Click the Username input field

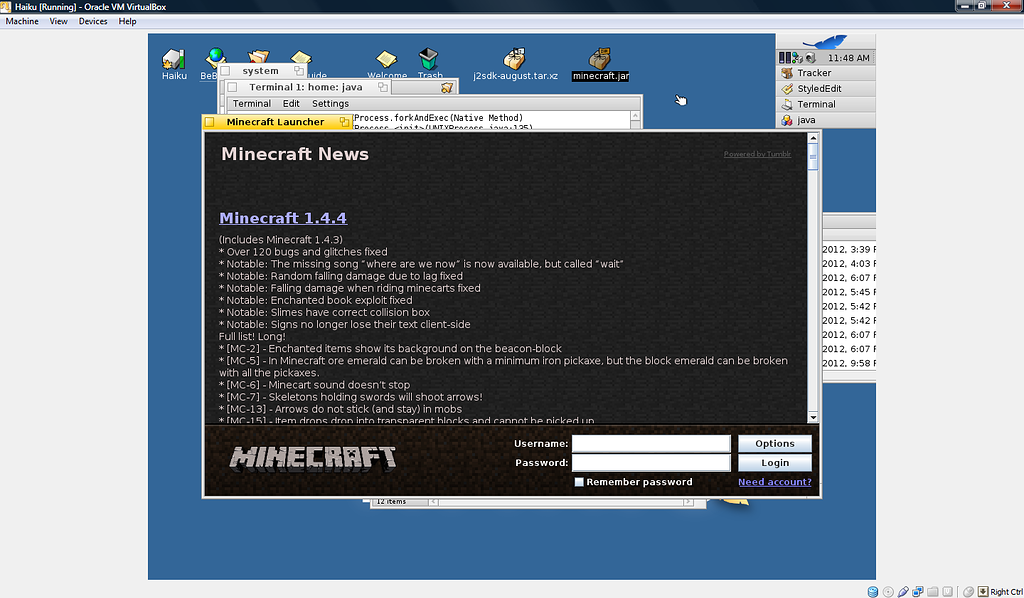click(651, 443)
